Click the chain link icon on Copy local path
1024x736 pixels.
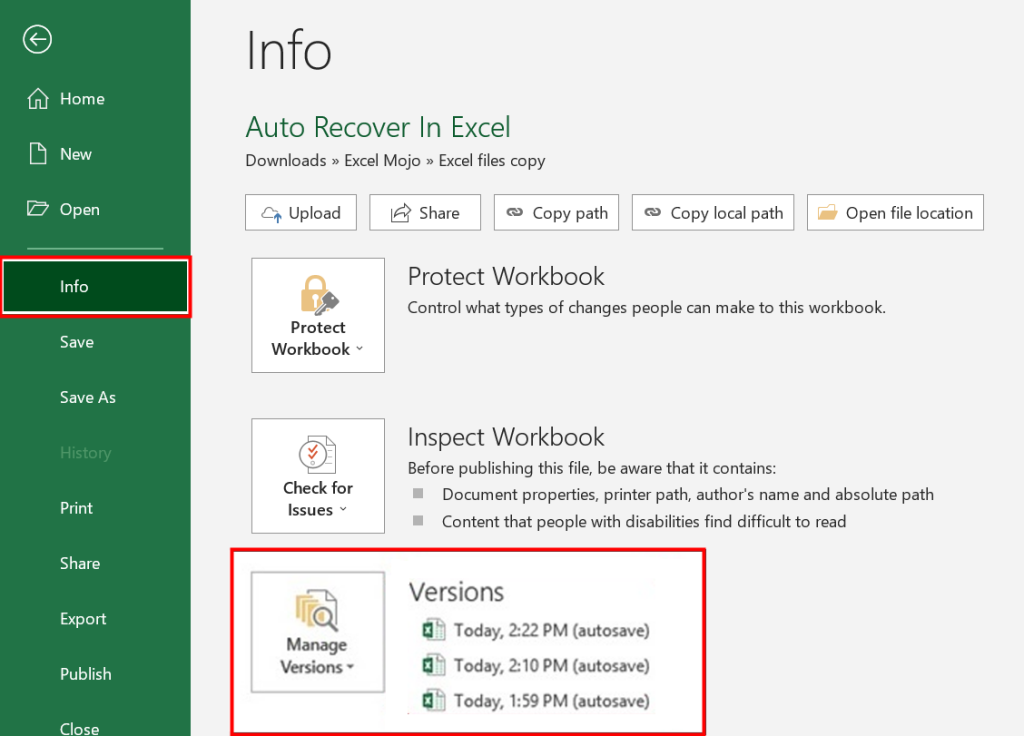pos(652,212)
